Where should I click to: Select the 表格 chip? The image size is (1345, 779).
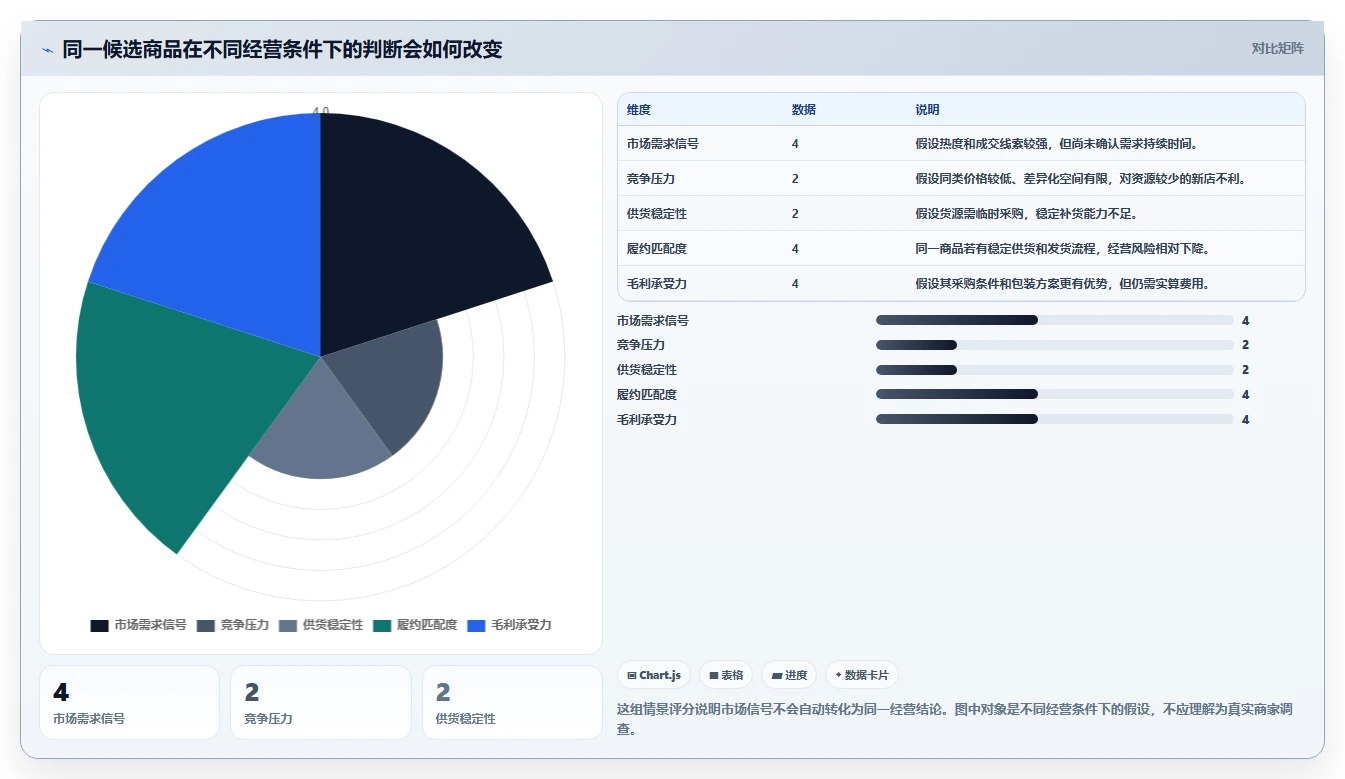pos(726,675)
